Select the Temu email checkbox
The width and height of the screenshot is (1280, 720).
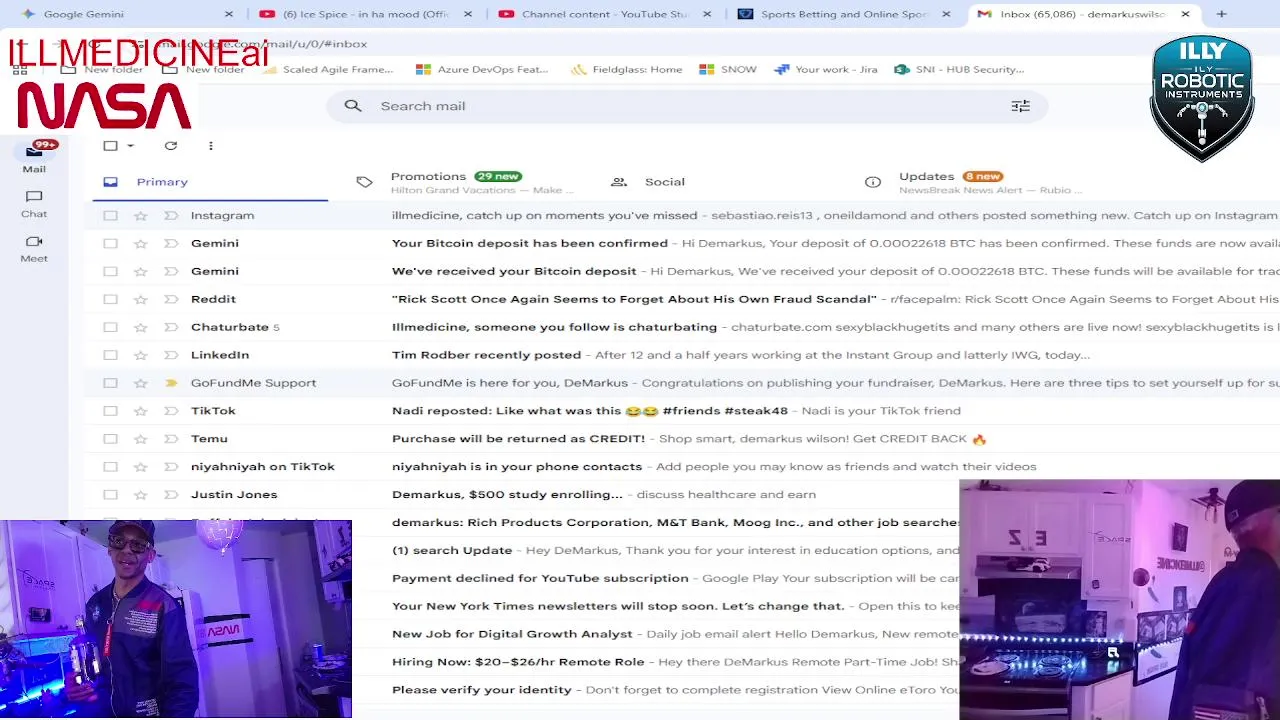click(110, 439)
